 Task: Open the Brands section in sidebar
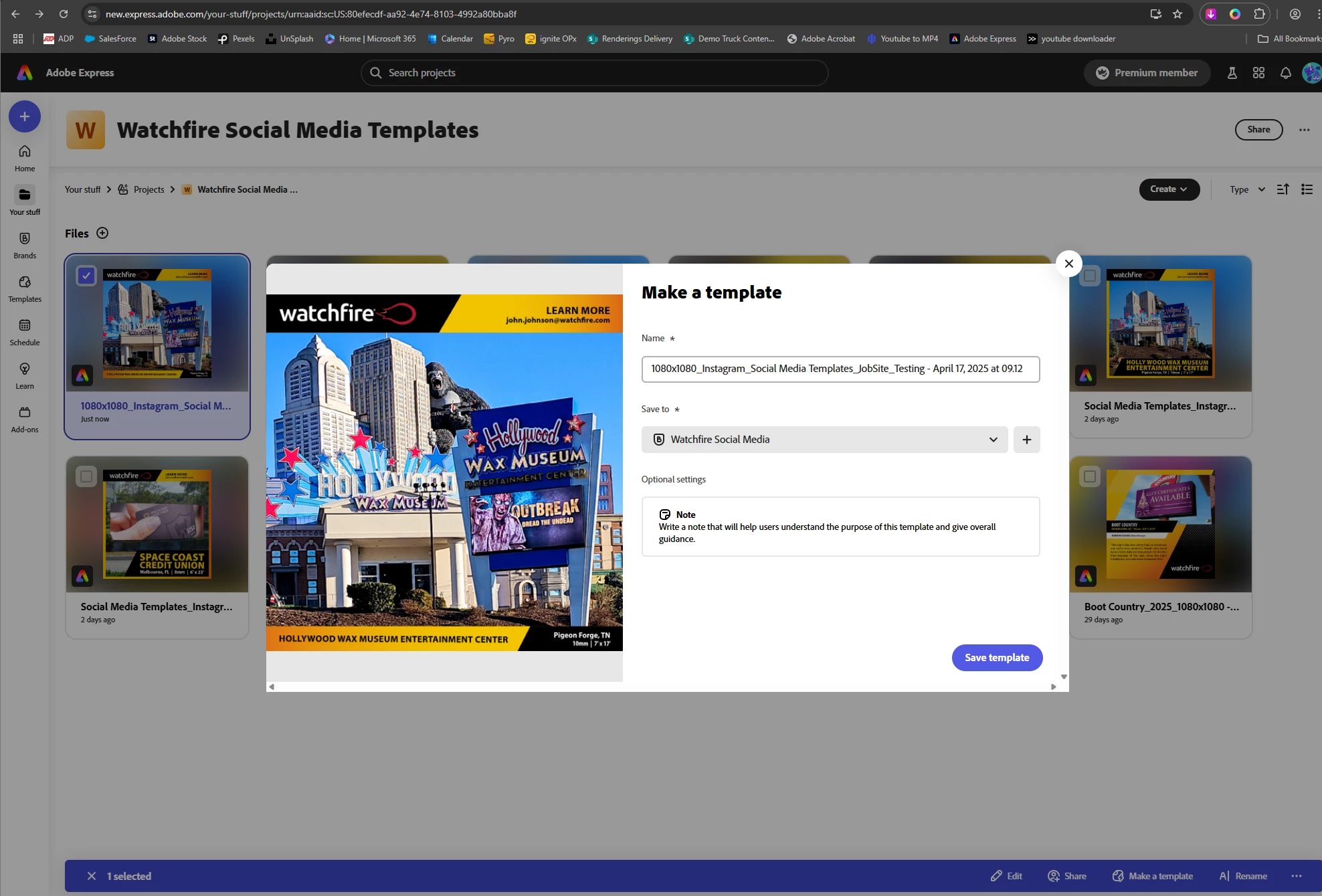tap(25, 245)
